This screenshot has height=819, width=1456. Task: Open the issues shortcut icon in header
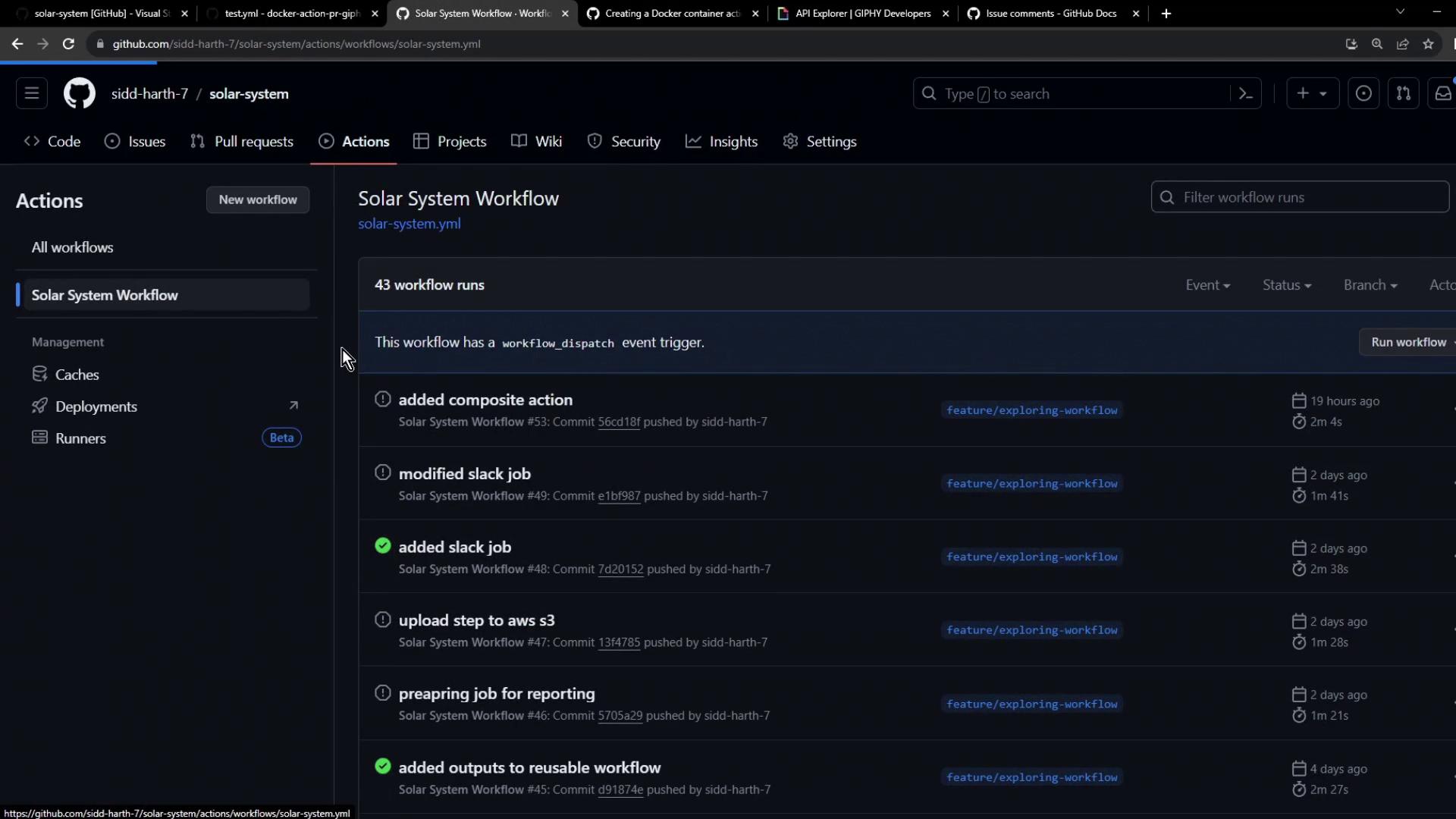point(1363,93)
